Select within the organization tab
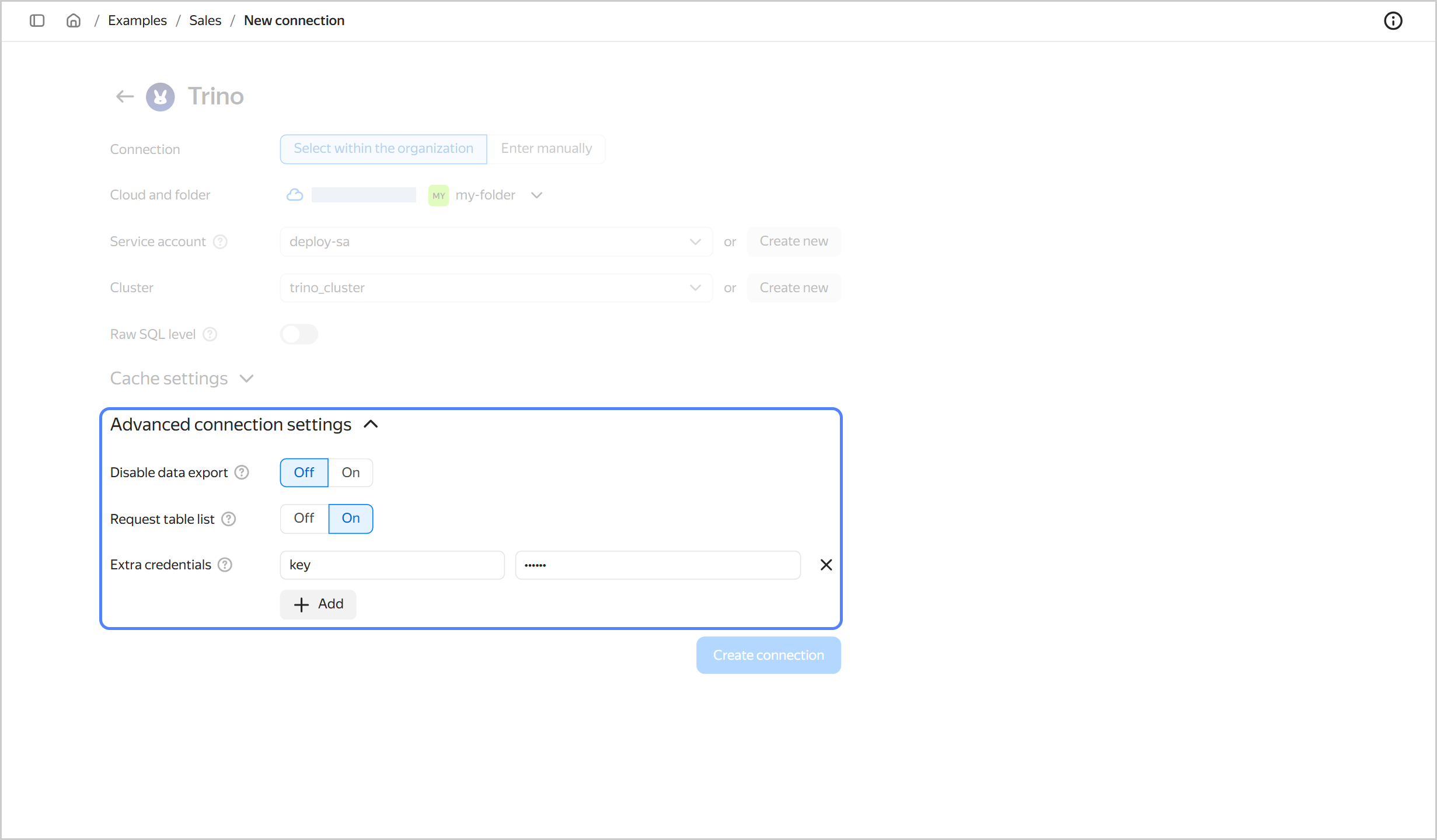The width and height of the screenshot is (1437, 840). point(383,149)
